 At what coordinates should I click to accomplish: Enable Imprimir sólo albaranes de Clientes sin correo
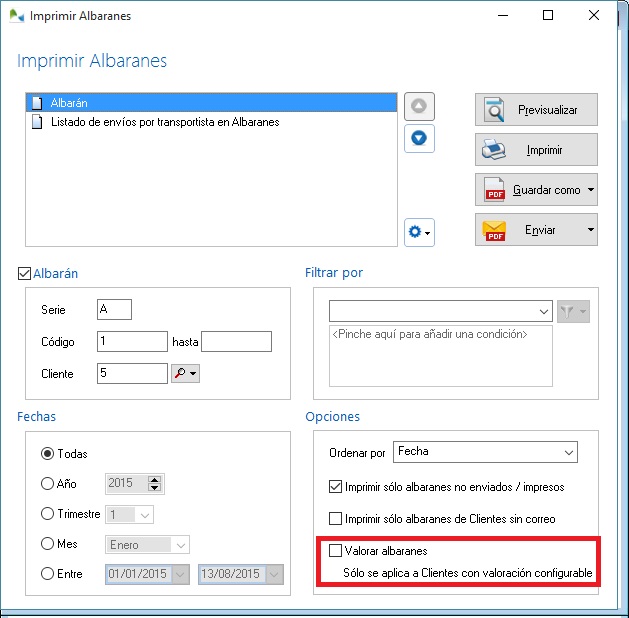pos(336,519)
